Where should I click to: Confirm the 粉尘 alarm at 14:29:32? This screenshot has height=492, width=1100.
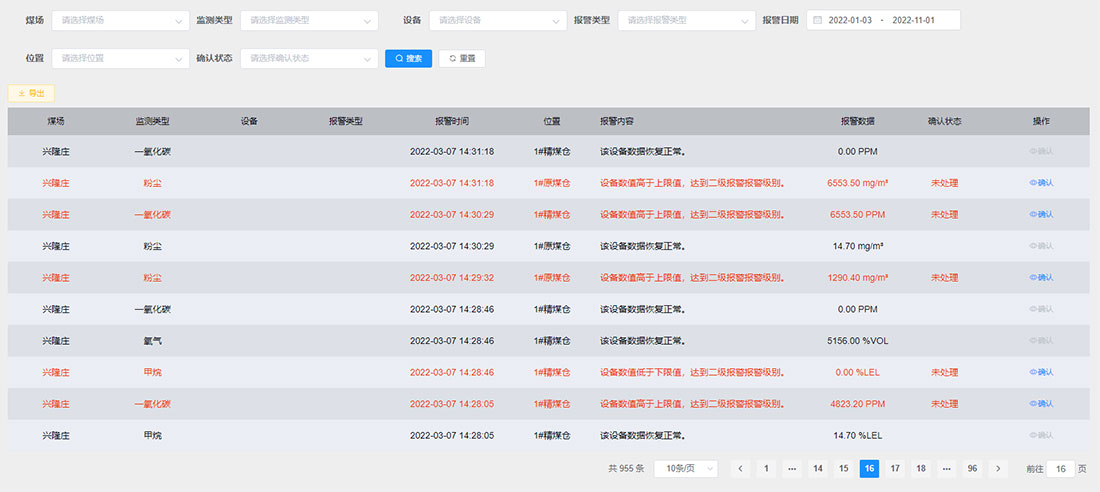(1041, 278)
